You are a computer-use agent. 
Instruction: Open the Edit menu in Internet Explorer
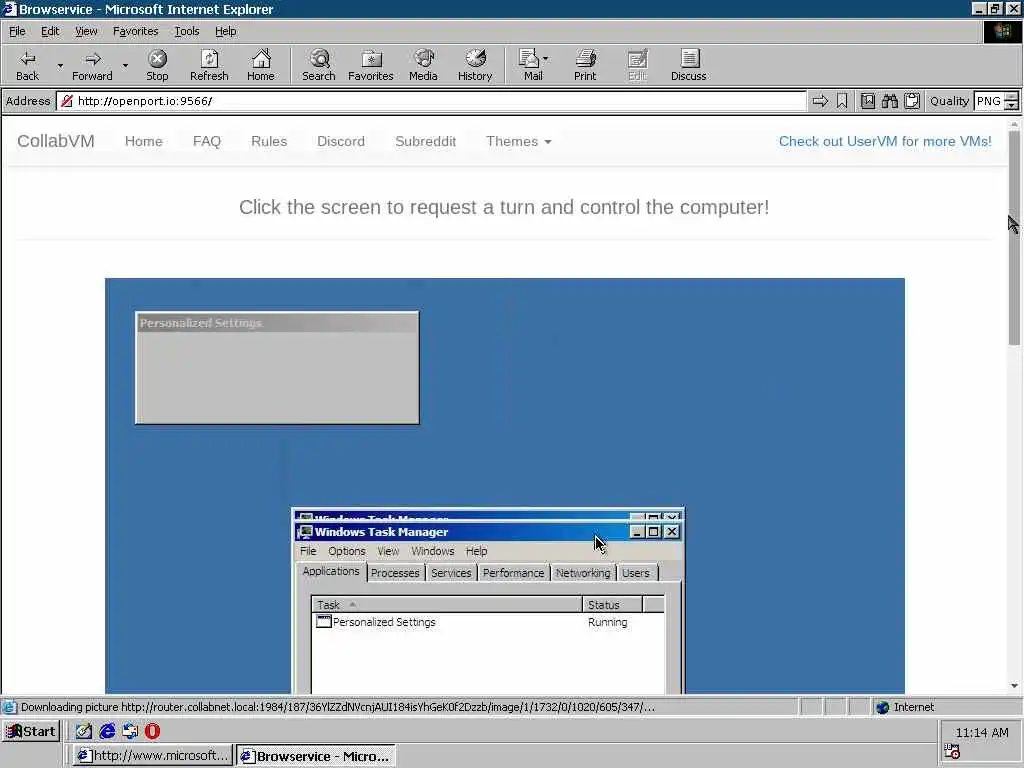tap(50, 31)
